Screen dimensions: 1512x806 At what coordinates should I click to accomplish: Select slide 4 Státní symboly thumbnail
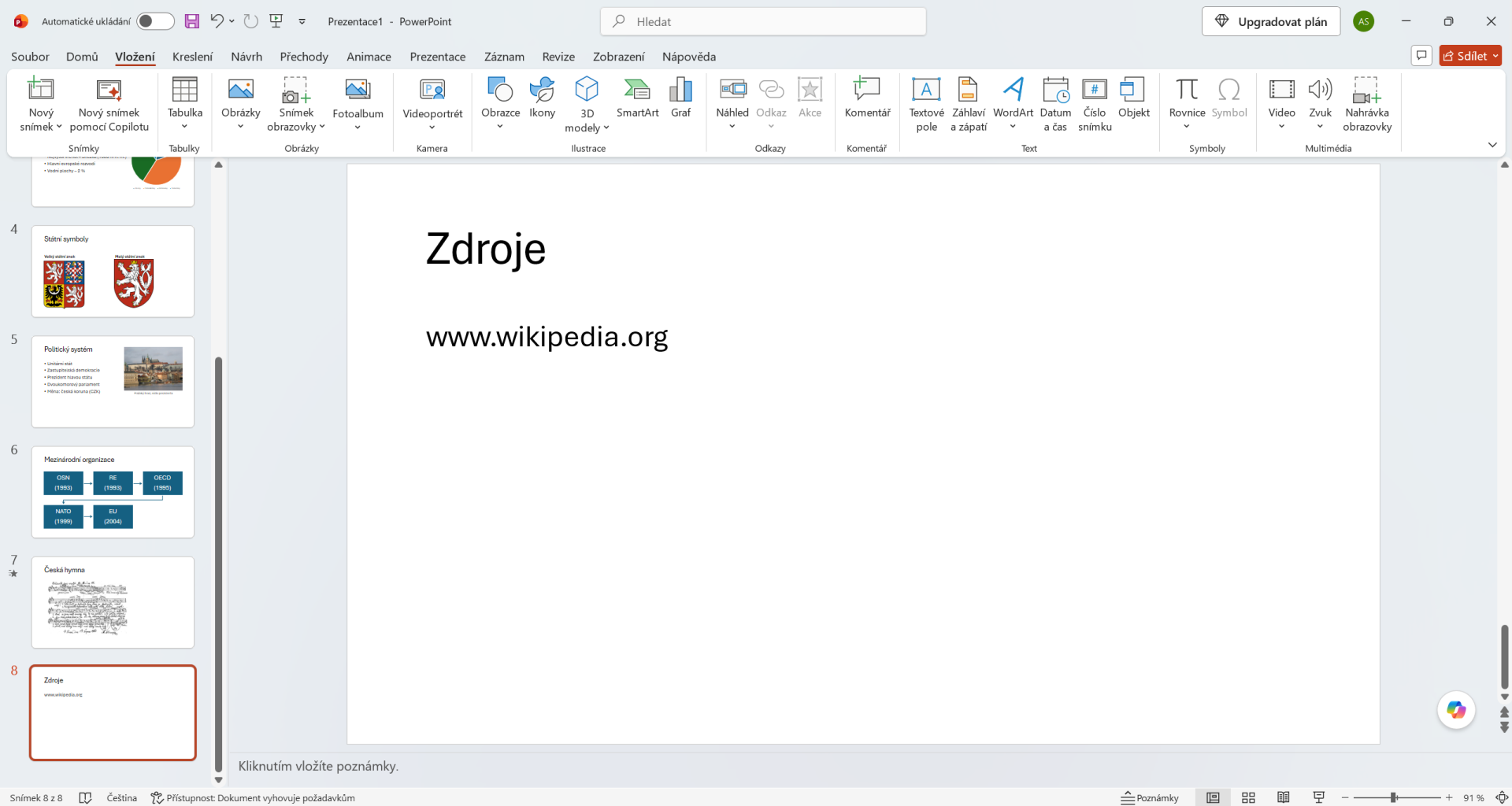pyautogui.click(x=113, y=272)
